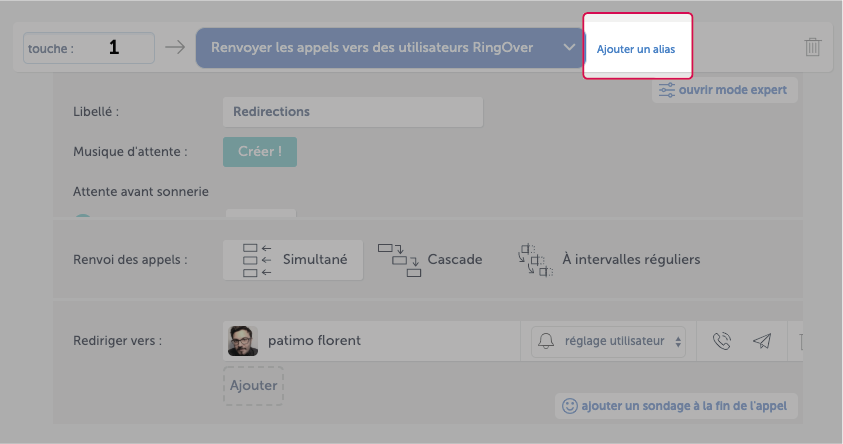This screenshot has width=843, height=444.
Task: Click the paper plane icon in the redirect row
Action: (762, 341)
